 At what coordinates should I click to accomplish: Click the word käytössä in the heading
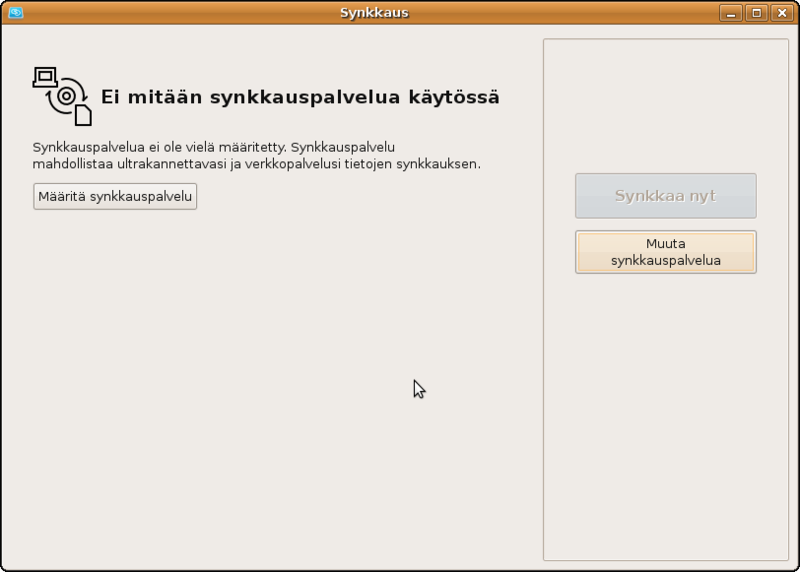pos(453,97)
